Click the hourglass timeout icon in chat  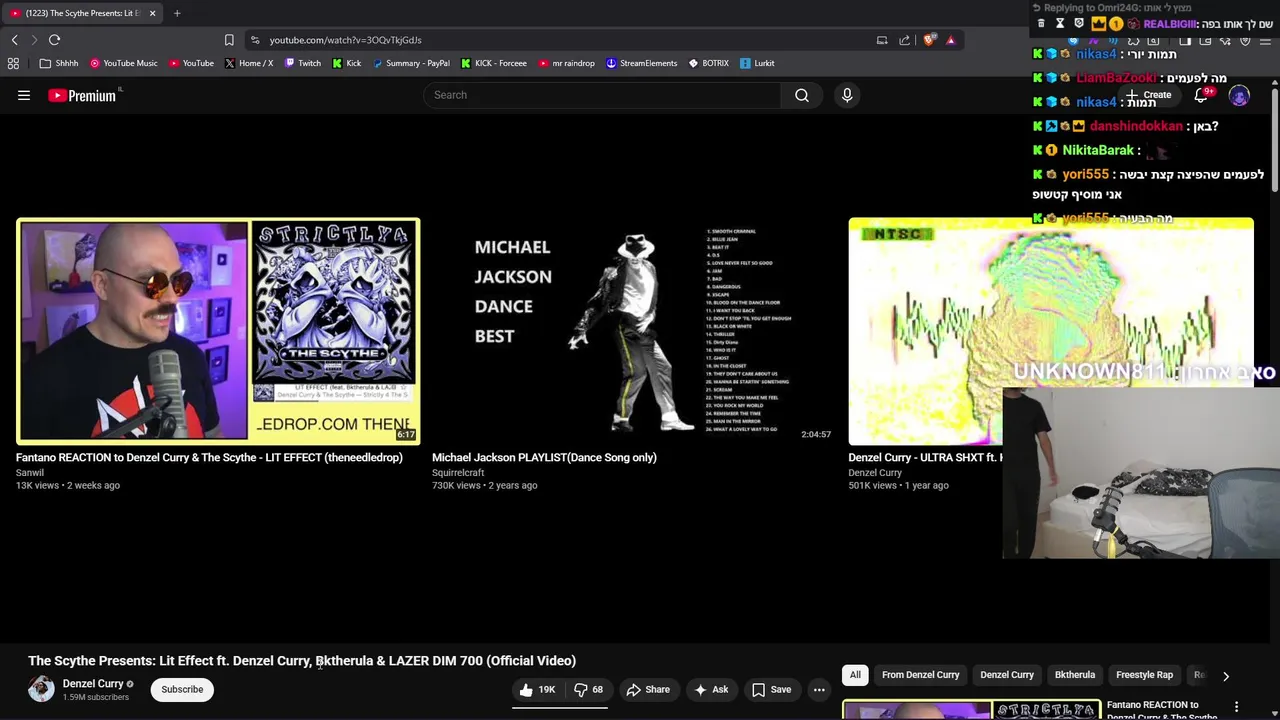click(1060, 23)
